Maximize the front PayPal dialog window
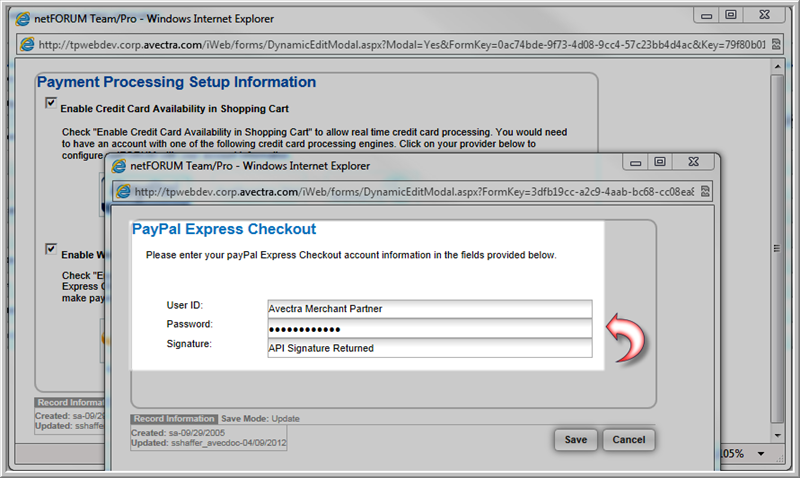Screen dimensions: 800x478 click(x=660, y=162)
